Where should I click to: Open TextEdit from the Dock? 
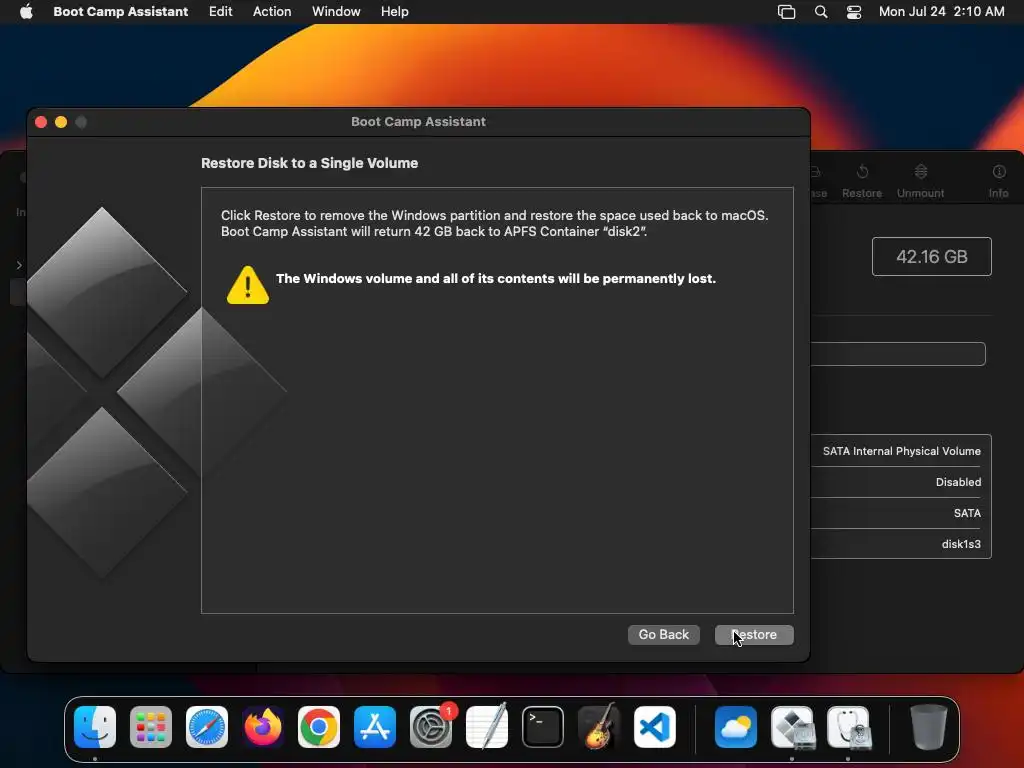click(487, 727)
